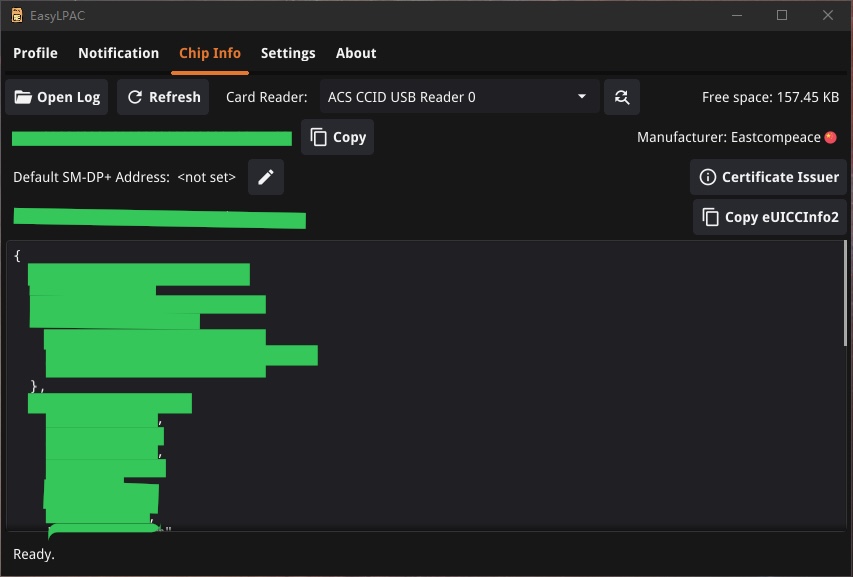Minimize the EasyLPAC window

[x=737, y=15]
